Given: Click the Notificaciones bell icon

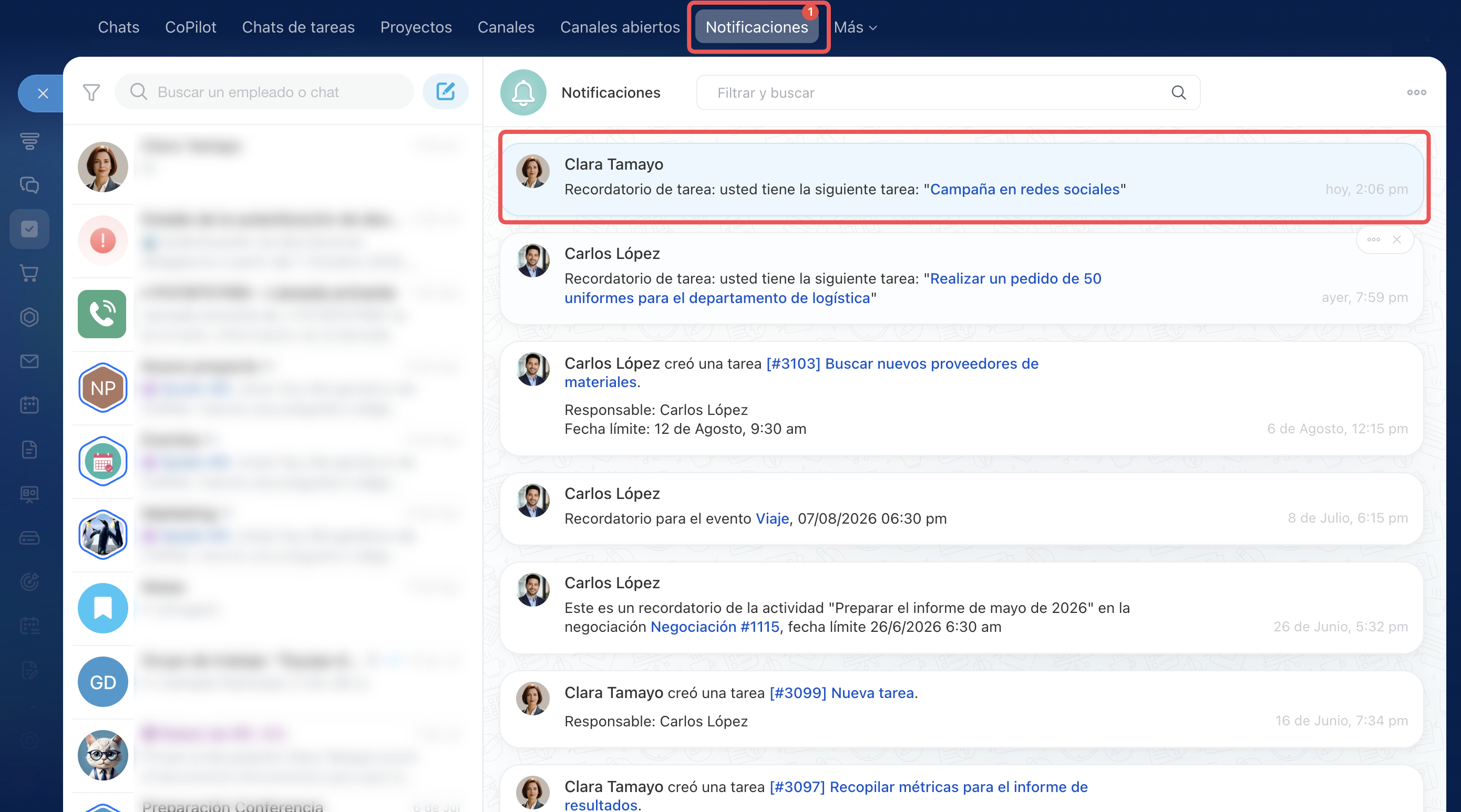Looking at the screenshot, I should click(523, 92).
